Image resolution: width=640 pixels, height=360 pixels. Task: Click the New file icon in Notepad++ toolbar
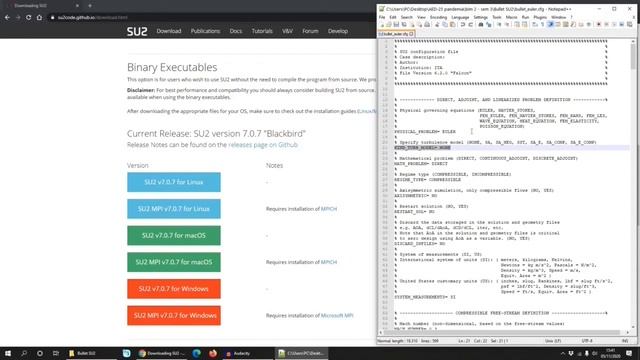(382, 24)
